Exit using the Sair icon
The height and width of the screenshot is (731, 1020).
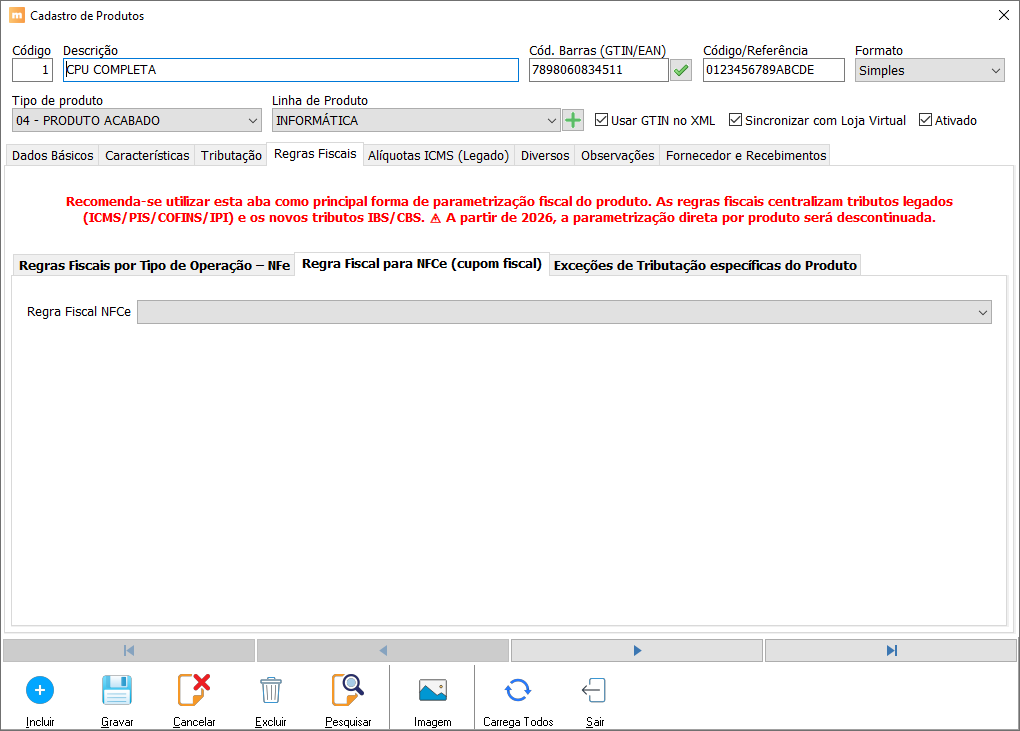pos(594,691)
